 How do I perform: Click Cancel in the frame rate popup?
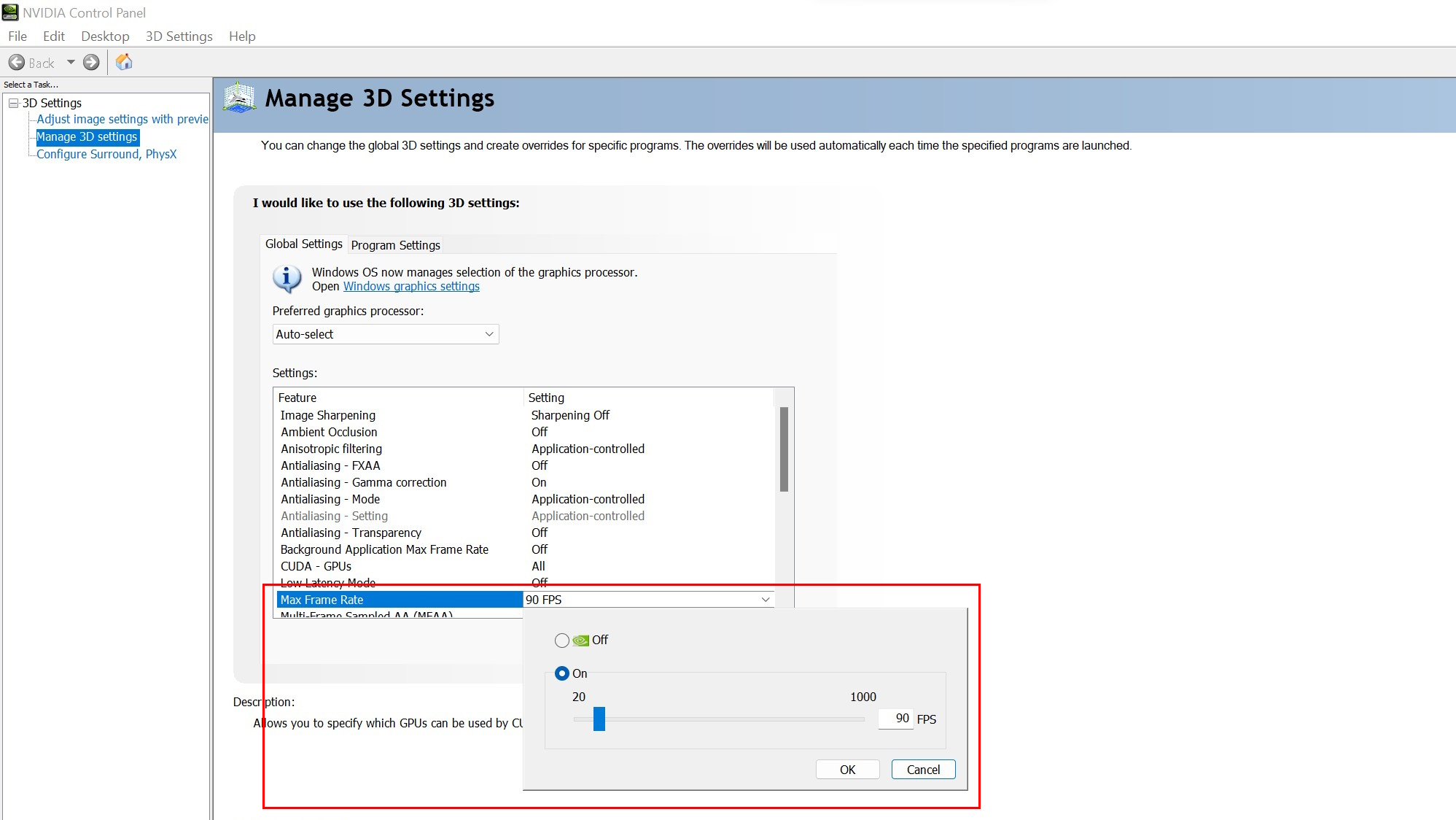pyautogui.click(x=923, y=770)
